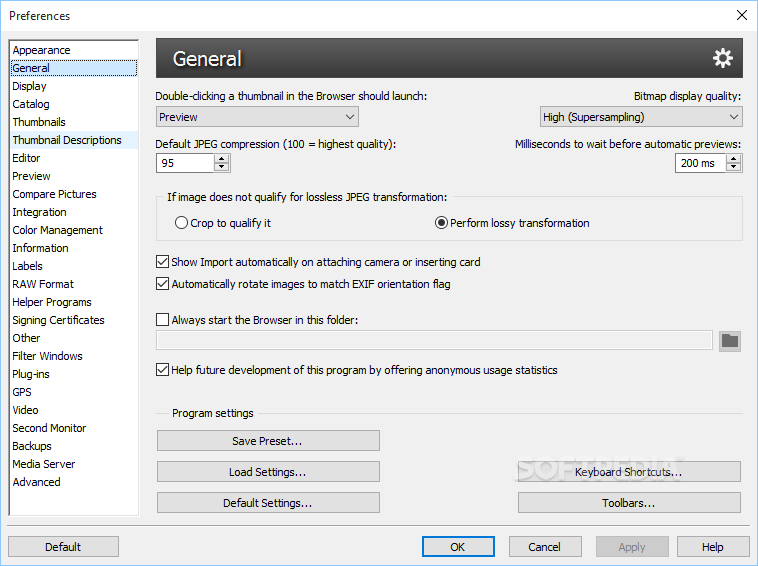Image resolution: width=758 pixels, height=566 pixels.
Task: Toggle Show Import automatically checkbox
Action: pyautogui.click(x=164, y=262)
